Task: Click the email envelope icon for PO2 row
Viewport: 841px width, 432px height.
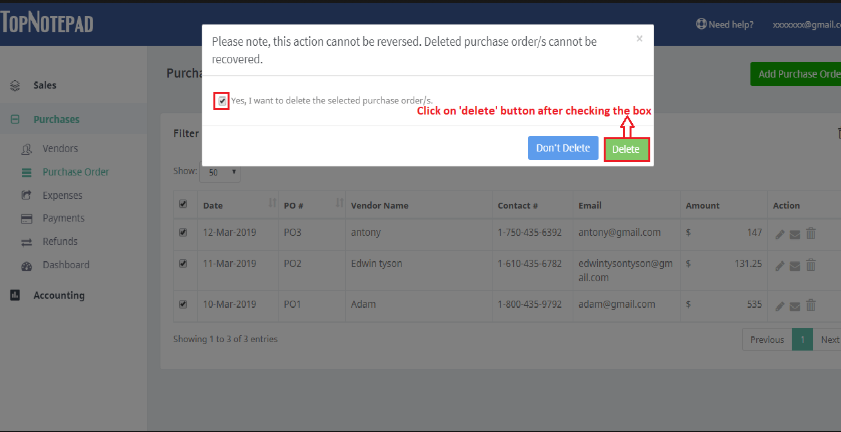Action: pos(795,265)
